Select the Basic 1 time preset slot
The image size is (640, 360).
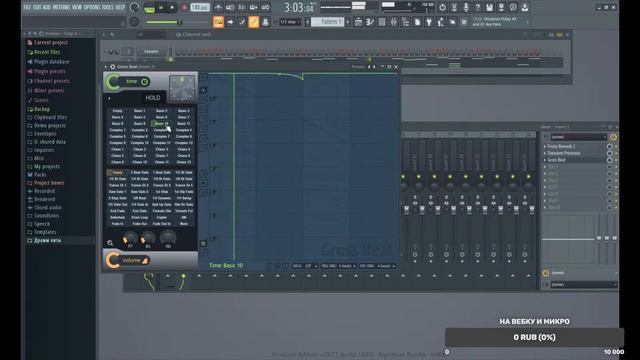coord(140,111)
